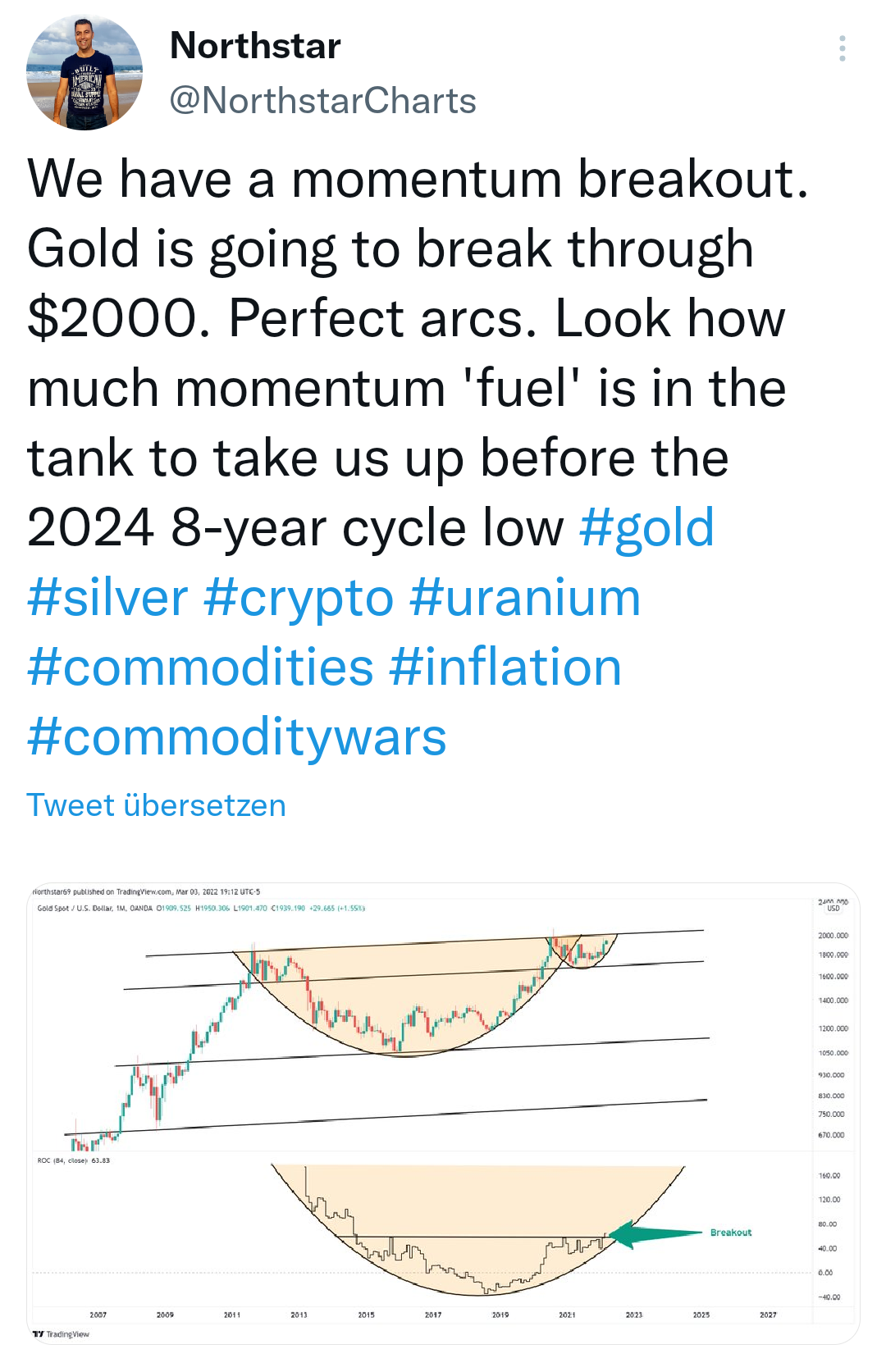This screenshot has width=886, height=1372.
Task: Open the #gold hashtag
Action: coord(646,527)
